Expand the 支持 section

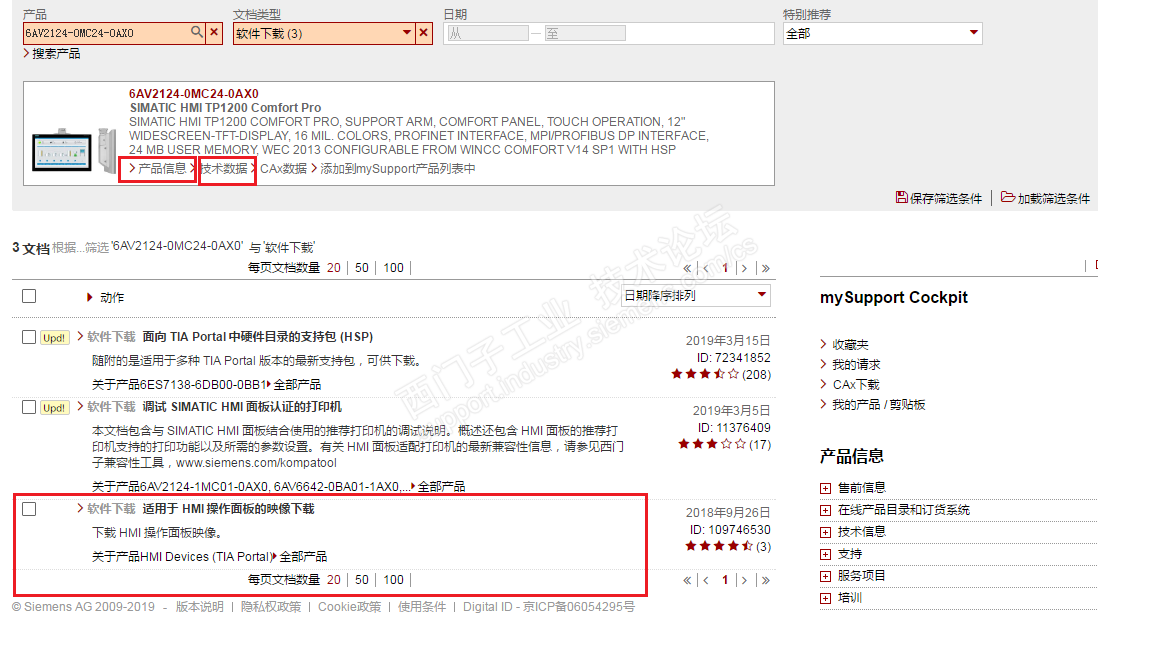(826, 555)
